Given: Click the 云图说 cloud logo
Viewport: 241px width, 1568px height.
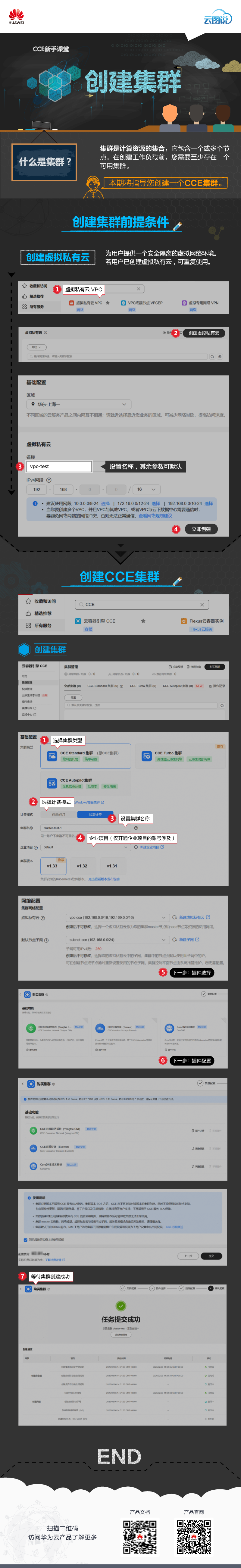Looking at the screenshot, I should coord(217,17).
